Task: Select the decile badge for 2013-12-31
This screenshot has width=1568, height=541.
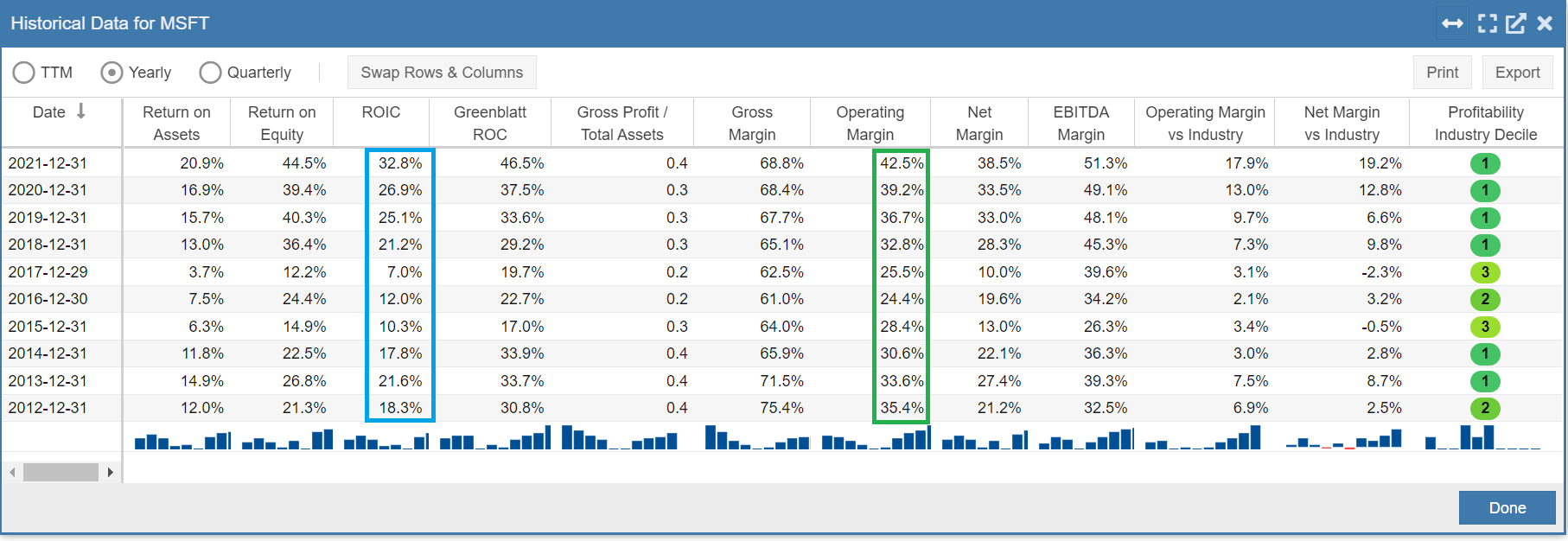Action: click(1485, 381)
